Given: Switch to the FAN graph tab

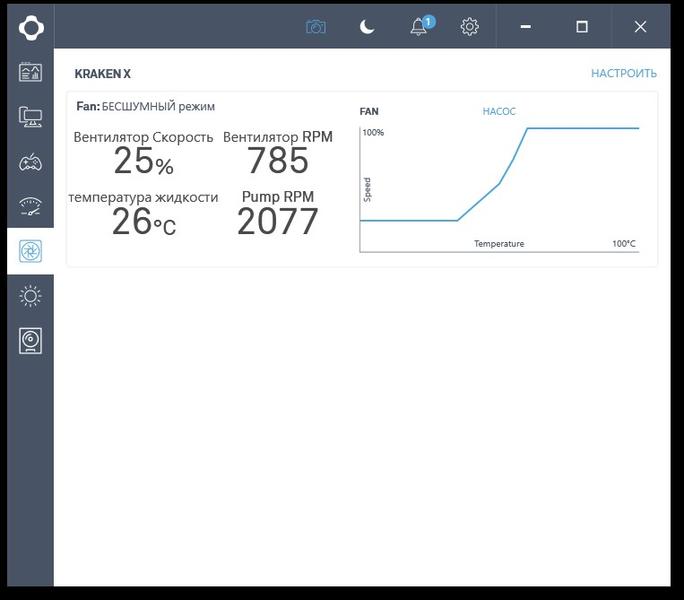Looking at the screenshot, I should tap(369, 111).
